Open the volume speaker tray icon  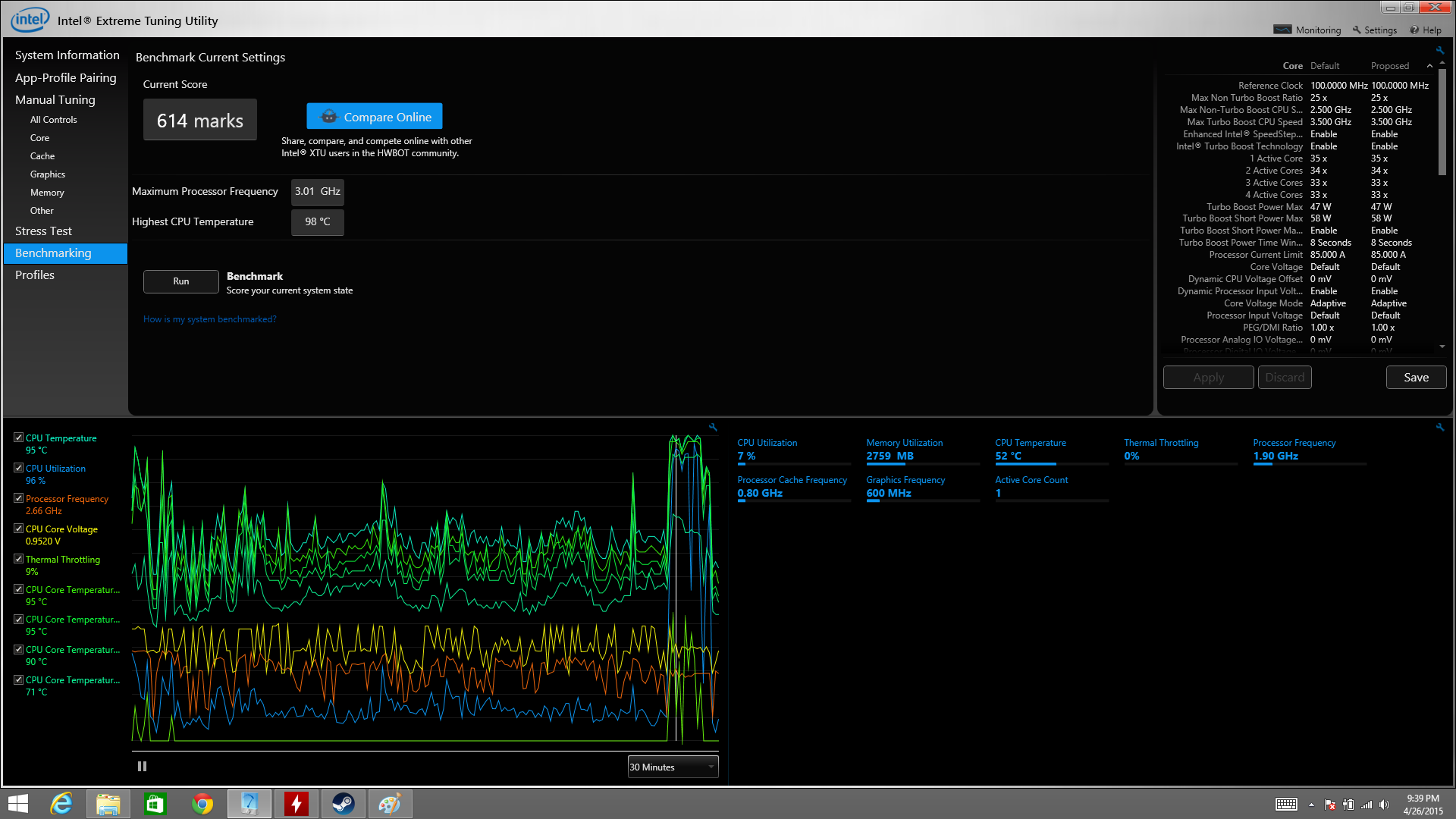point(1384,805)
